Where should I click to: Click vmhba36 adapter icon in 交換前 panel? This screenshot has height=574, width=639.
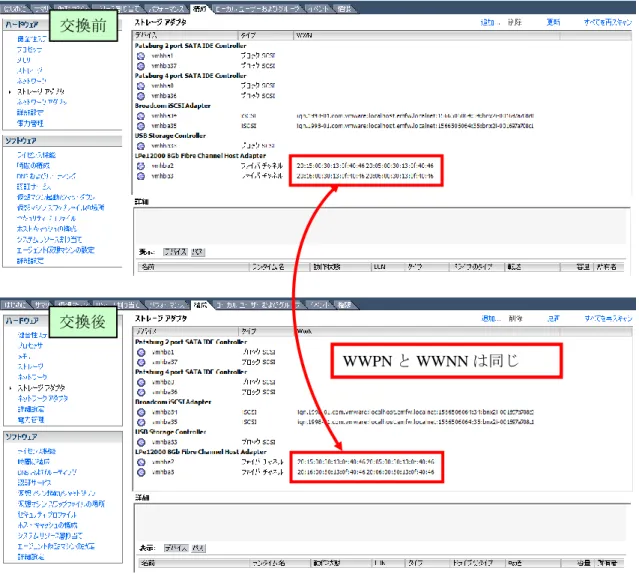pyautogui.click(x=141, y=96)
